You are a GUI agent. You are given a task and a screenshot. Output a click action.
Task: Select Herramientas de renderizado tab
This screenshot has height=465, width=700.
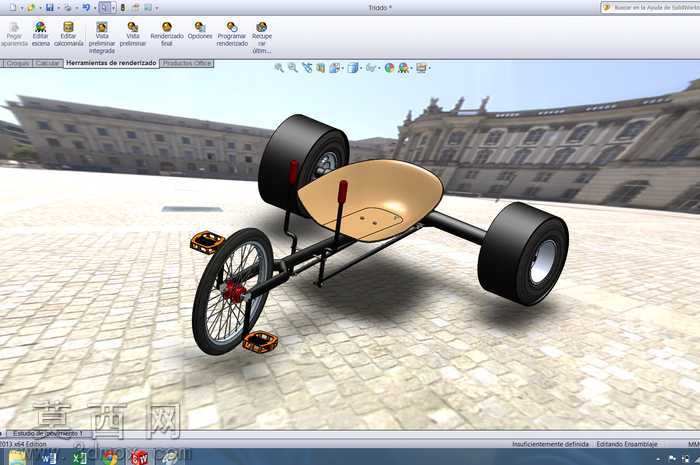pos(111,63)
